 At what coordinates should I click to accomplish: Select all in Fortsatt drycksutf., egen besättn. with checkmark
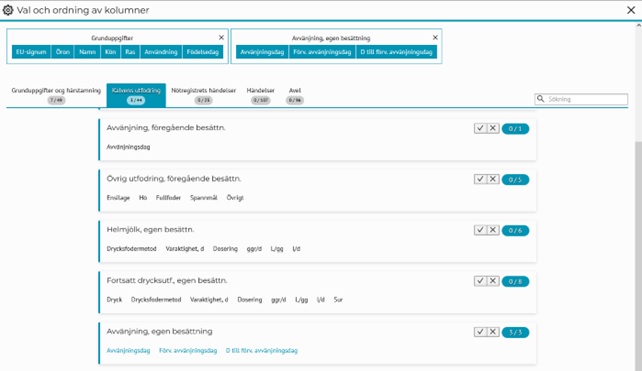pos(480,281)
